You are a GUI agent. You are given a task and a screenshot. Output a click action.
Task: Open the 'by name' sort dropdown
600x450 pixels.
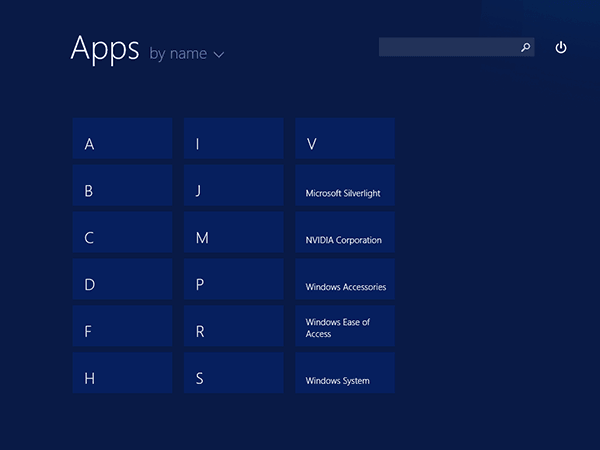point(186,54)
